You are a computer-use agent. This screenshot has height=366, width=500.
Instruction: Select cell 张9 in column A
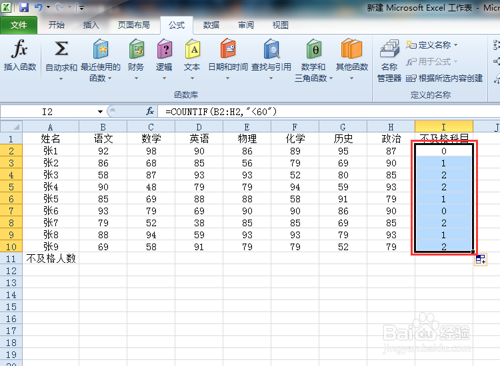(x=51, y=247)
